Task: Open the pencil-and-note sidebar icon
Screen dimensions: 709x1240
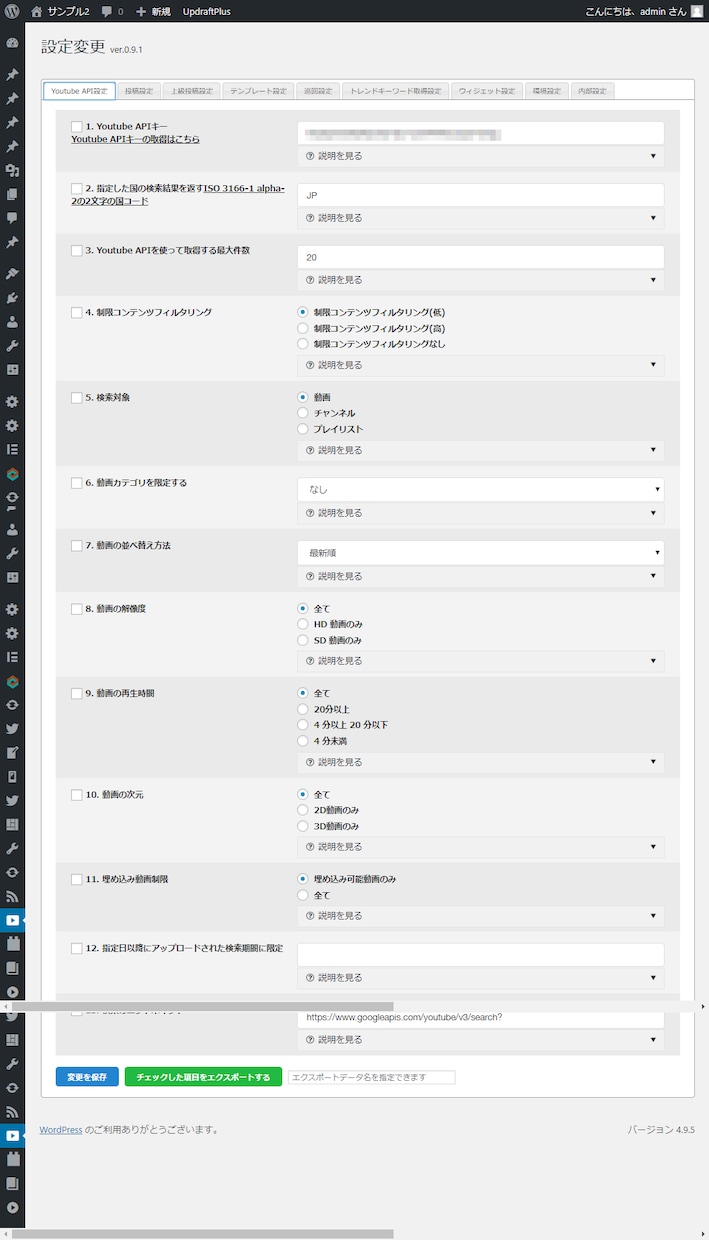Action: [x=12, y=752]
